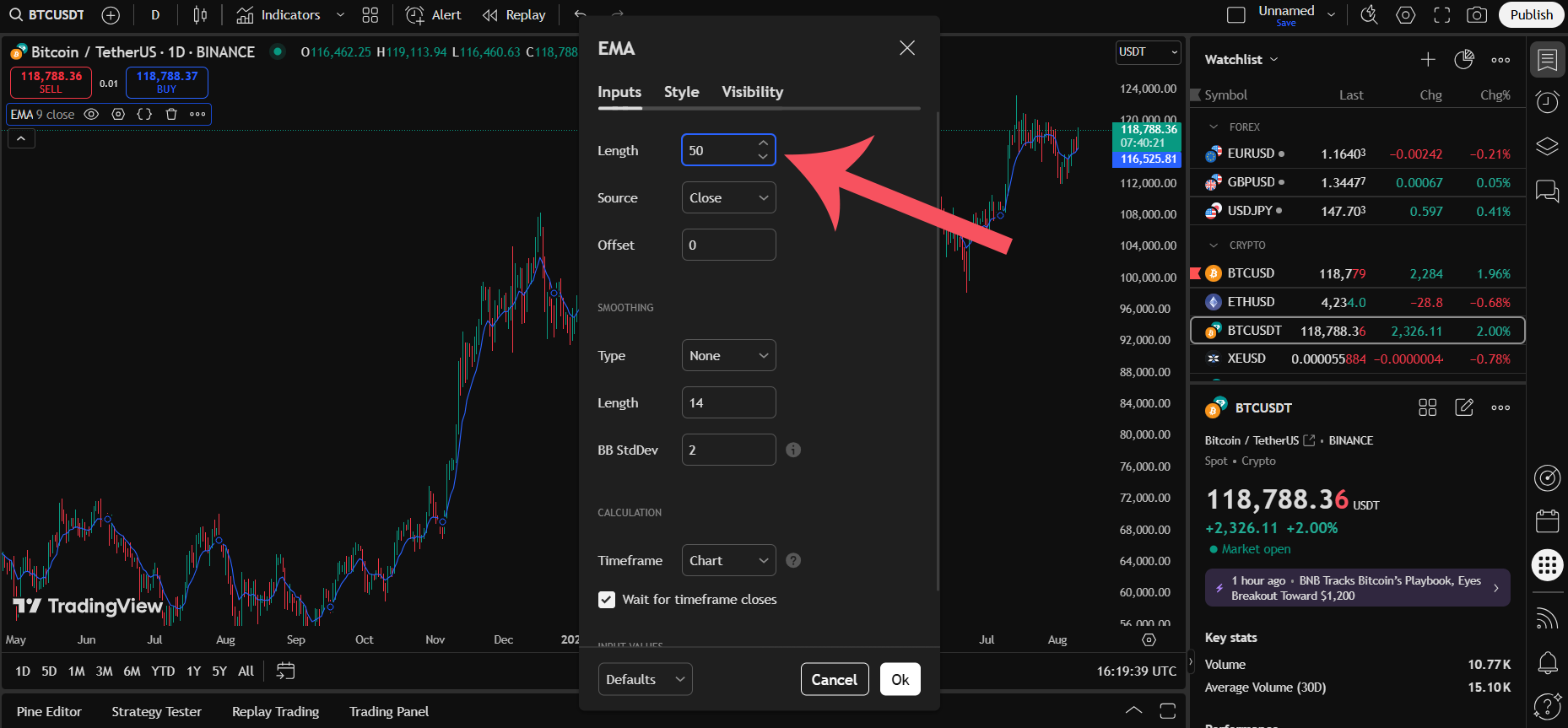Expand the smoothing Type dropdown
The width and height of the screenshot is (1568, 728).
tap(728, 355)
